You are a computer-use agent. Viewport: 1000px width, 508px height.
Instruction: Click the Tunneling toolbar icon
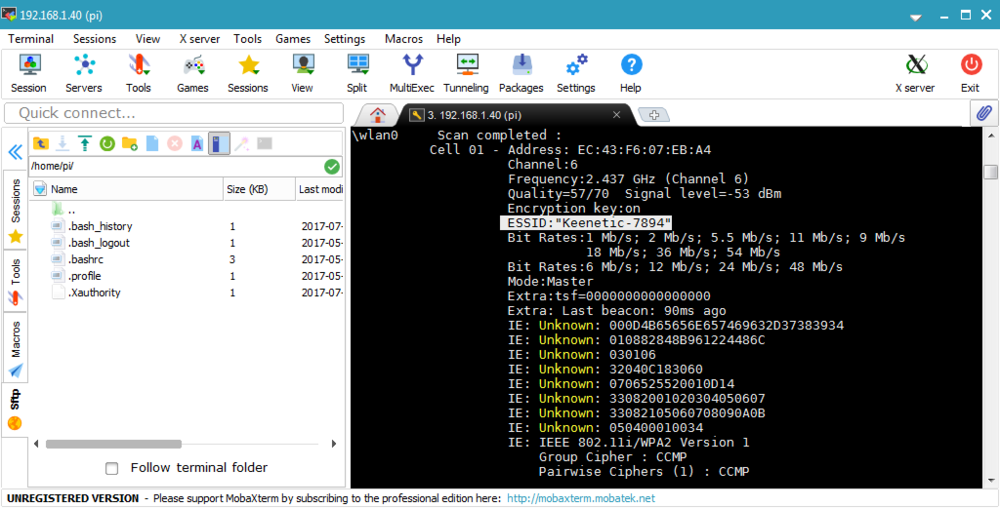pyautogui.click(x=466, y=73)
